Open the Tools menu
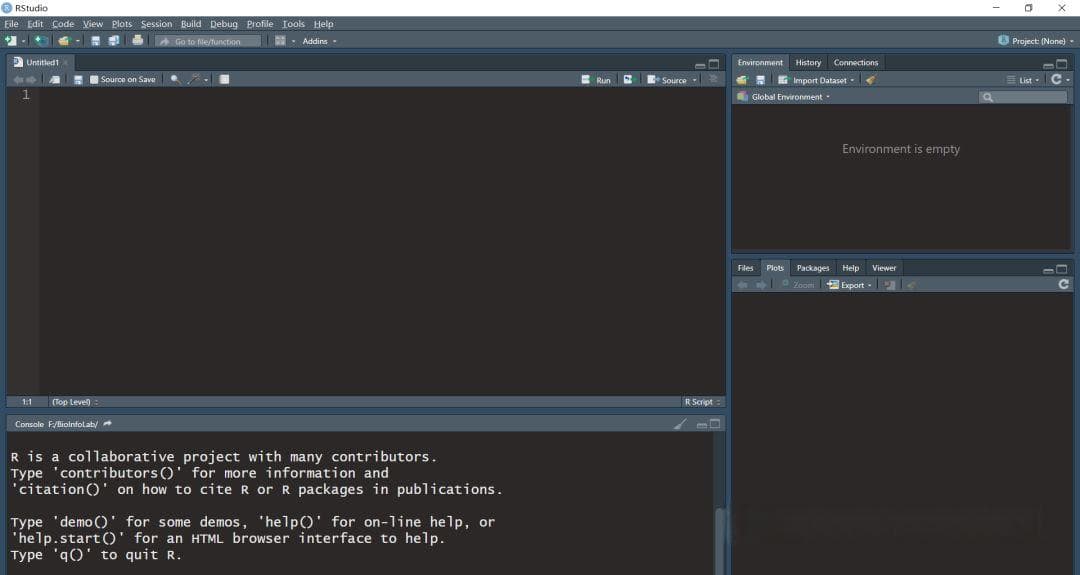 [x=293, y=24]
